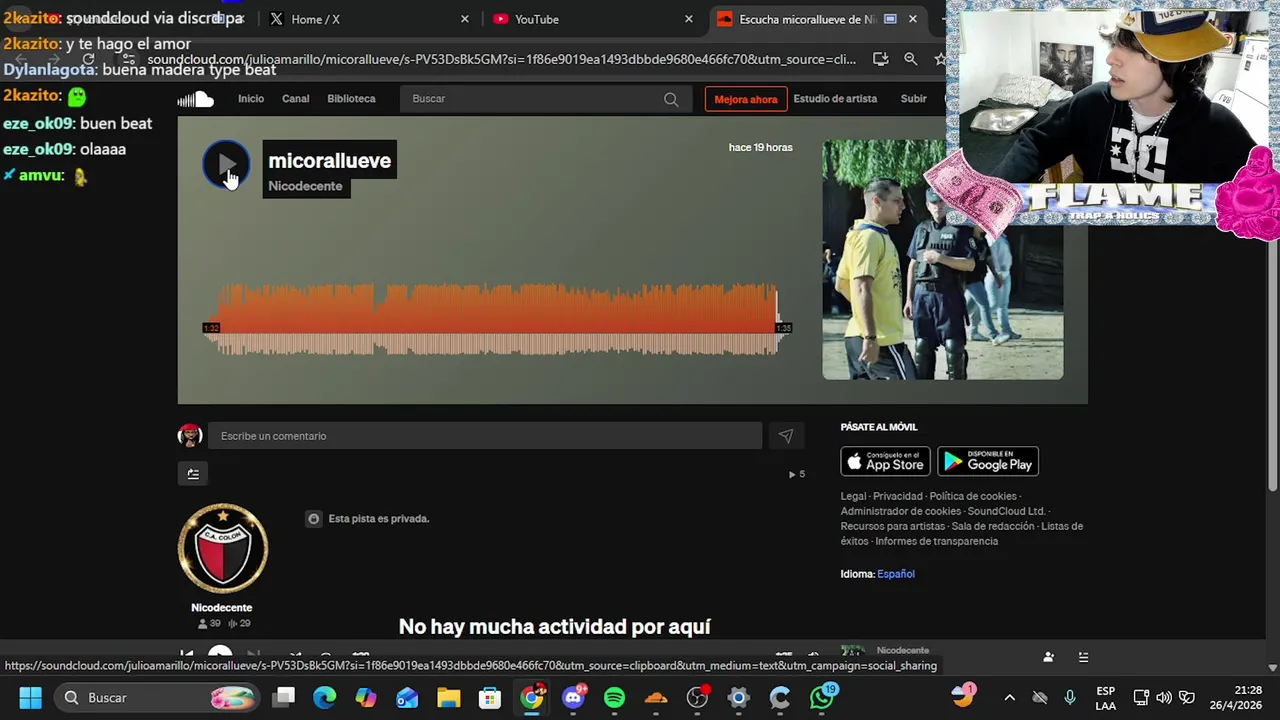Viewport: 1280px width, 720px height.
Task: Open Inicio in SoundCloud navigation
Action: 251,99
